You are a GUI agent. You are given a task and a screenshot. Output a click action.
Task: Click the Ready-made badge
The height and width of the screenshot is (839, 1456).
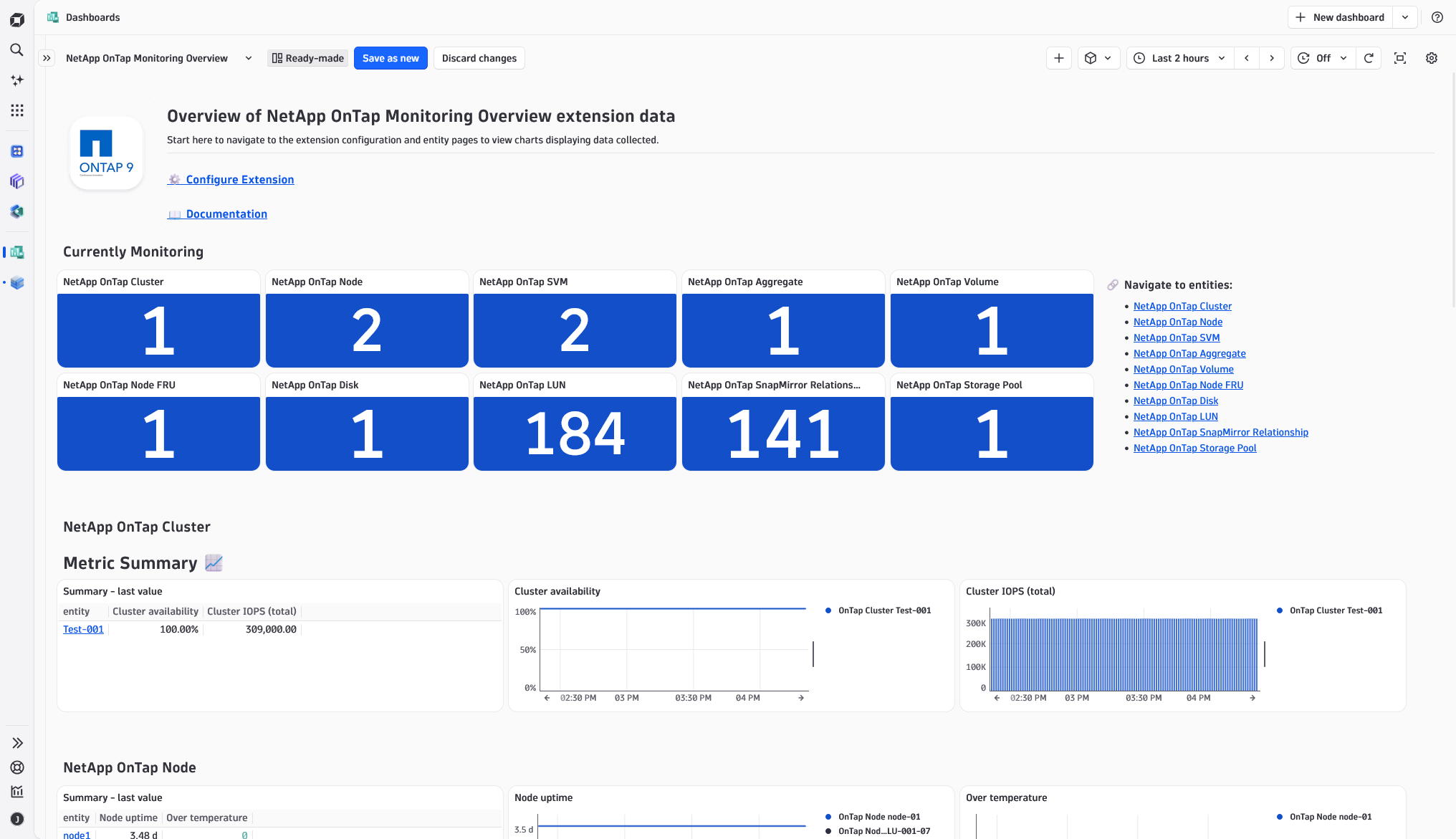308,58
